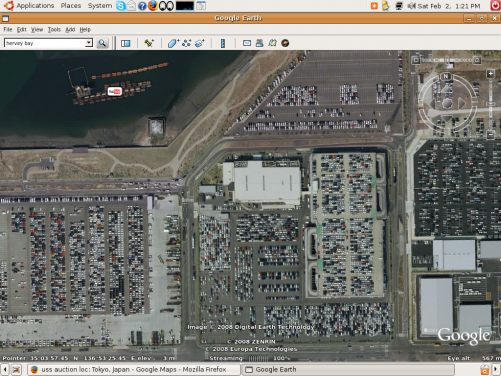Click bottom panel left hide arrow
Screen dimensions: 501x376
pos(5,369)
